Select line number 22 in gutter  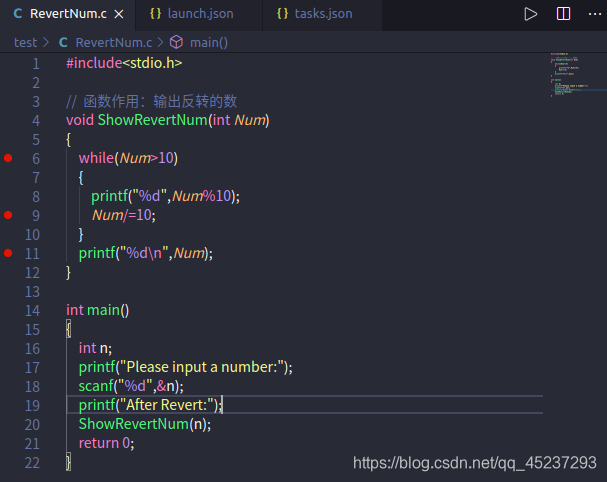point(32,463)
